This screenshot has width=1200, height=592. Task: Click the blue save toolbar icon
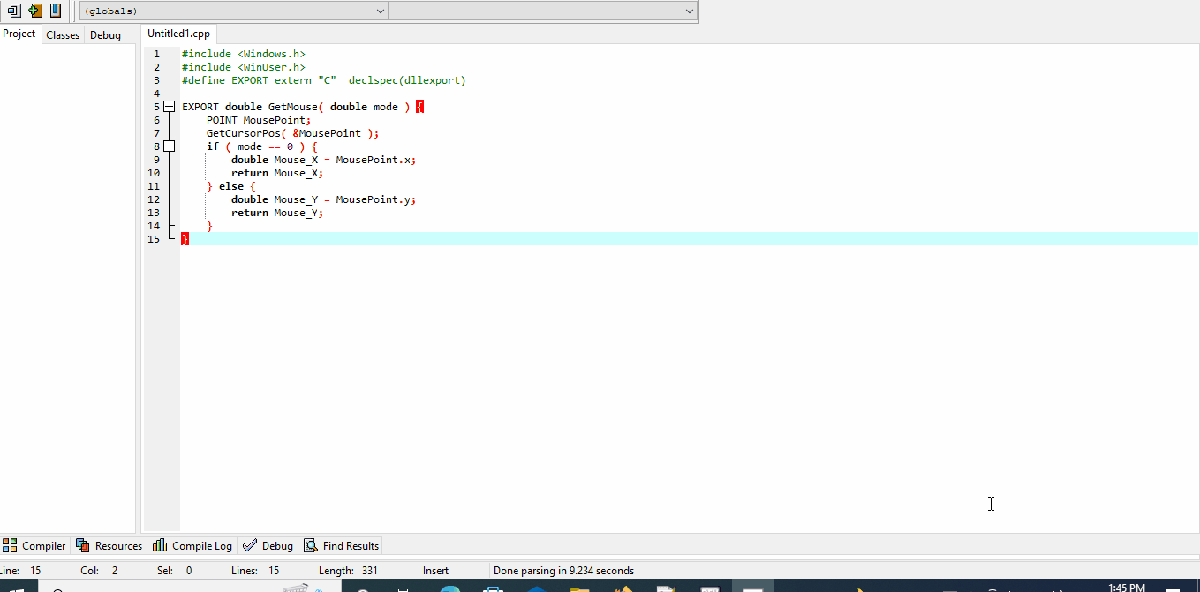coord(55,11)
